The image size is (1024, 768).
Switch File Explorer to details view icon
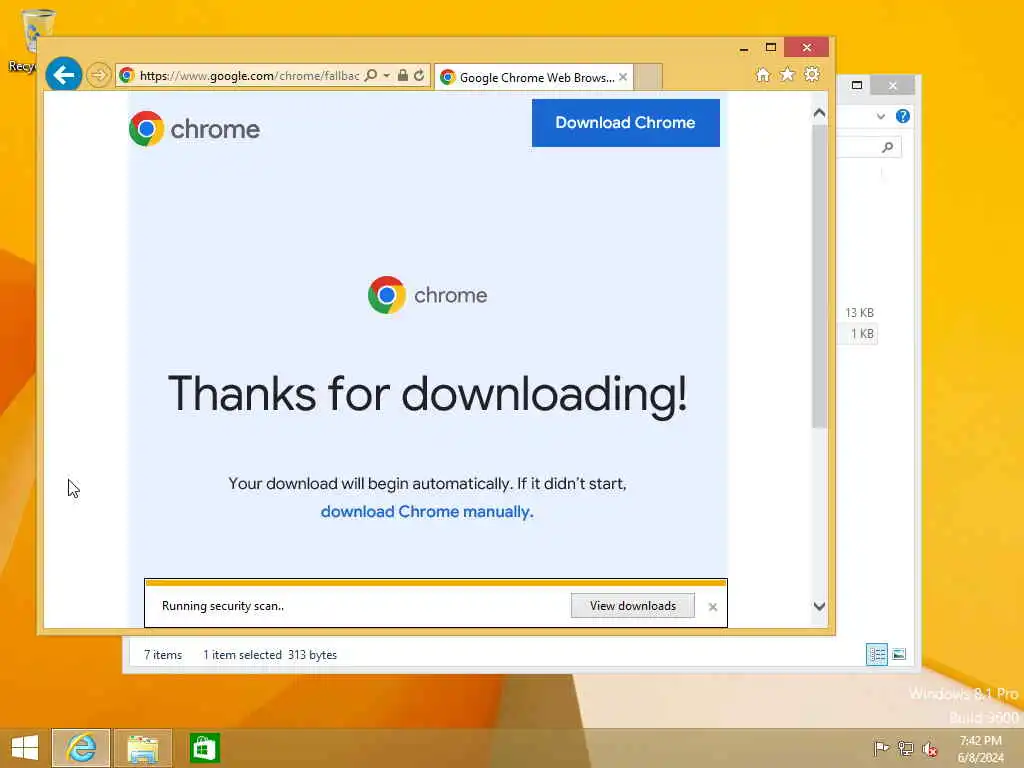[876, 654]
